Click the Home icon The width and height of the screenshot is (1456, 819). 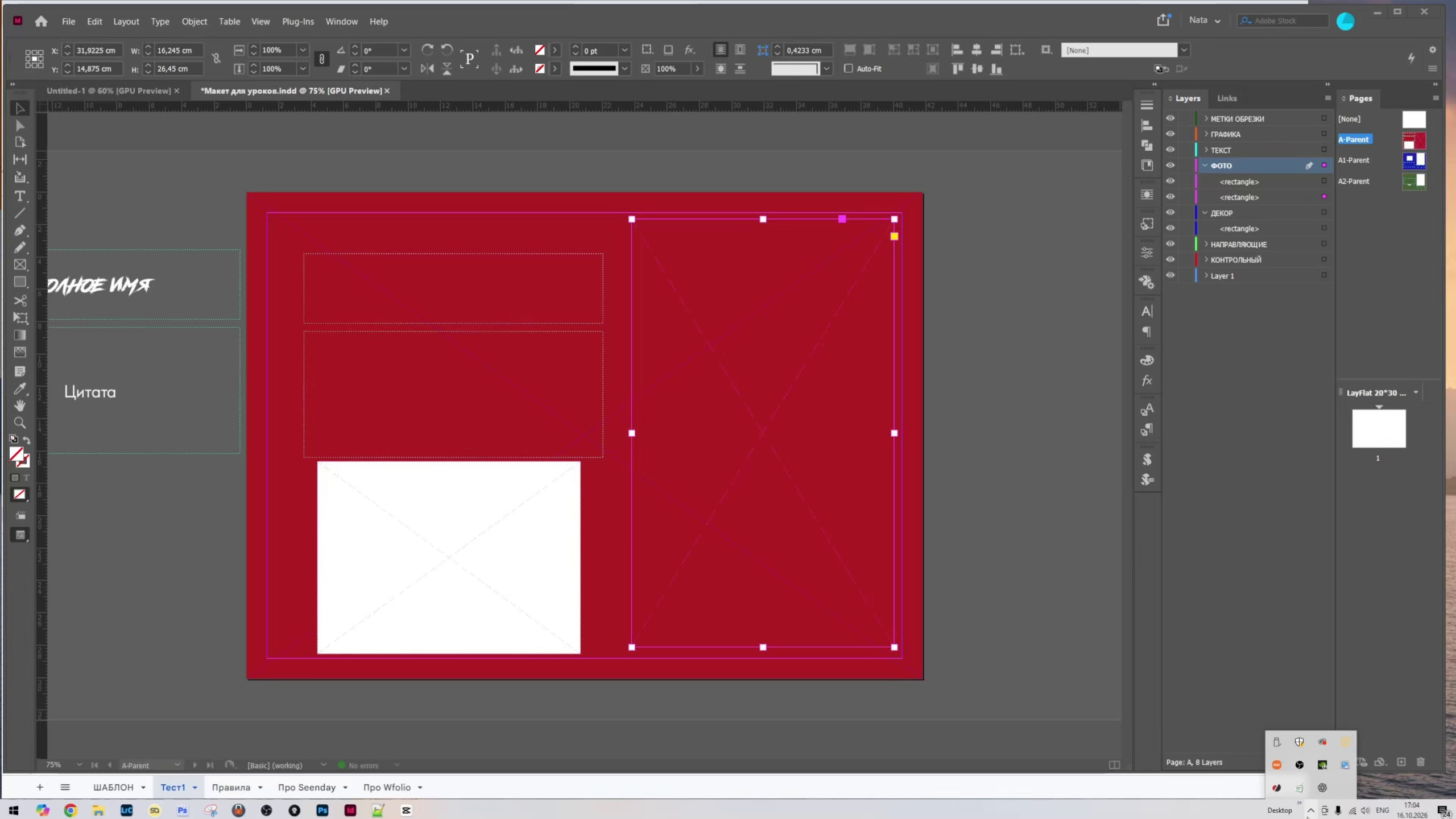pyautogui.click(x=41, y=22)
